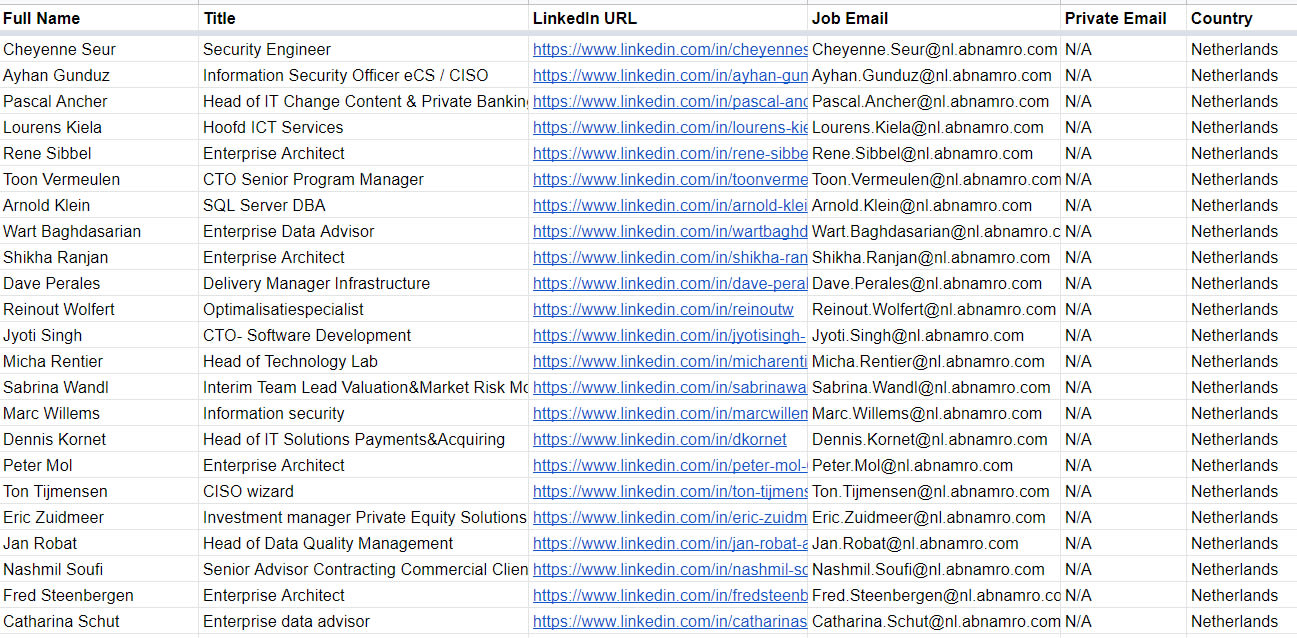Open Arnold Klein's LinkedIn link

(x=670, y=205)
